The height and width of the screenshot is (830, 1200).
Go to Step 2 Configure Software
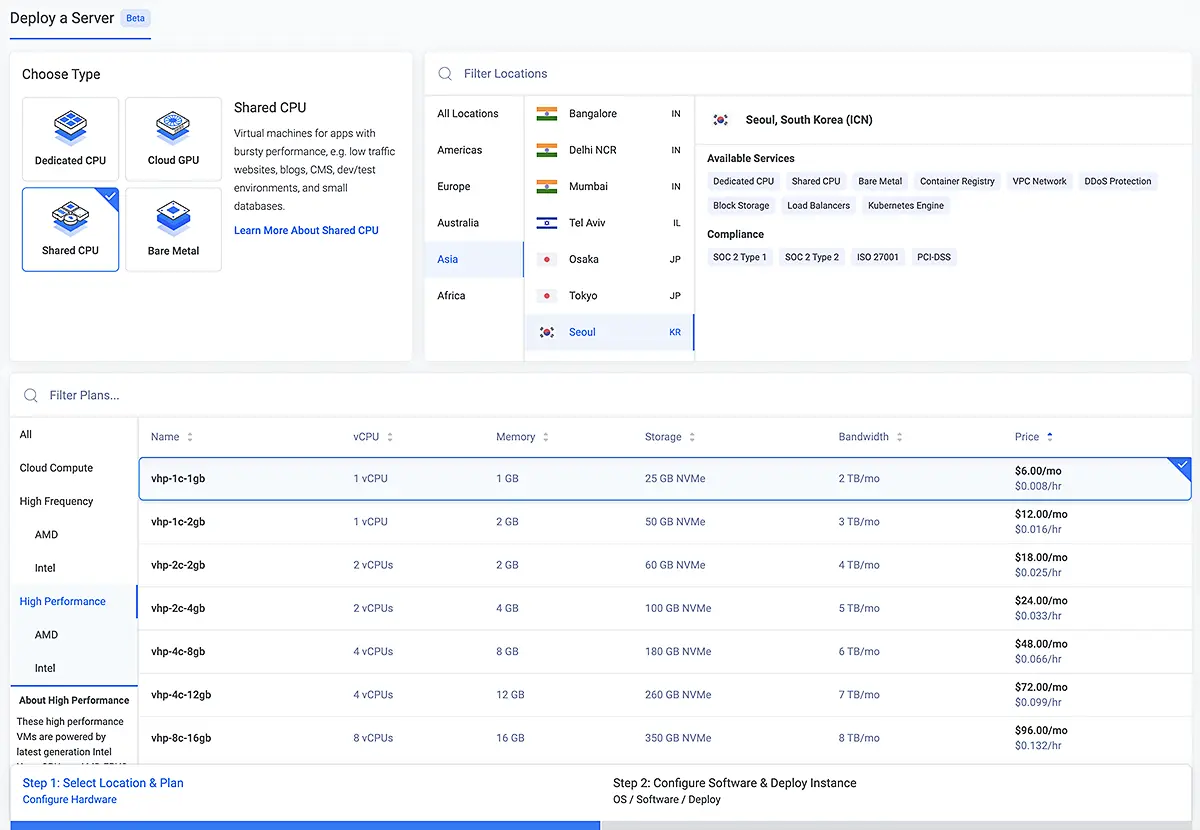point(734,783)
